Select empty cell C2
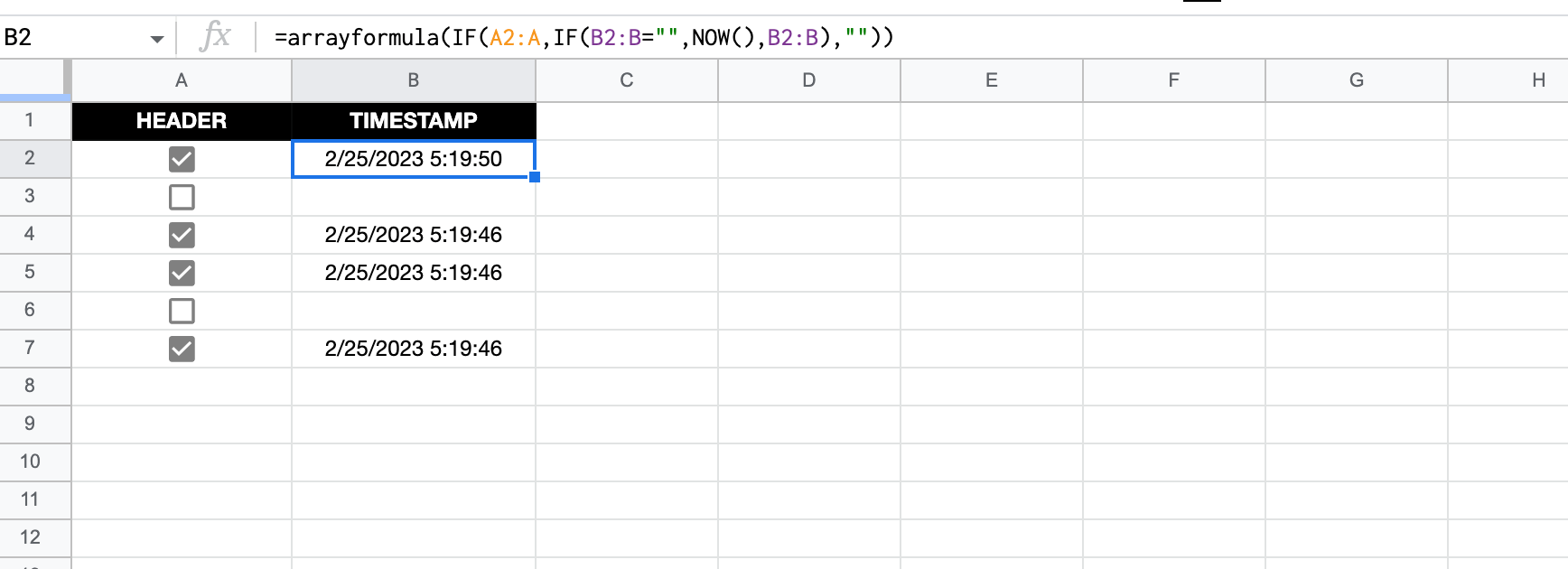Viewport: 1568px width, 569px height. coord(627,159)
